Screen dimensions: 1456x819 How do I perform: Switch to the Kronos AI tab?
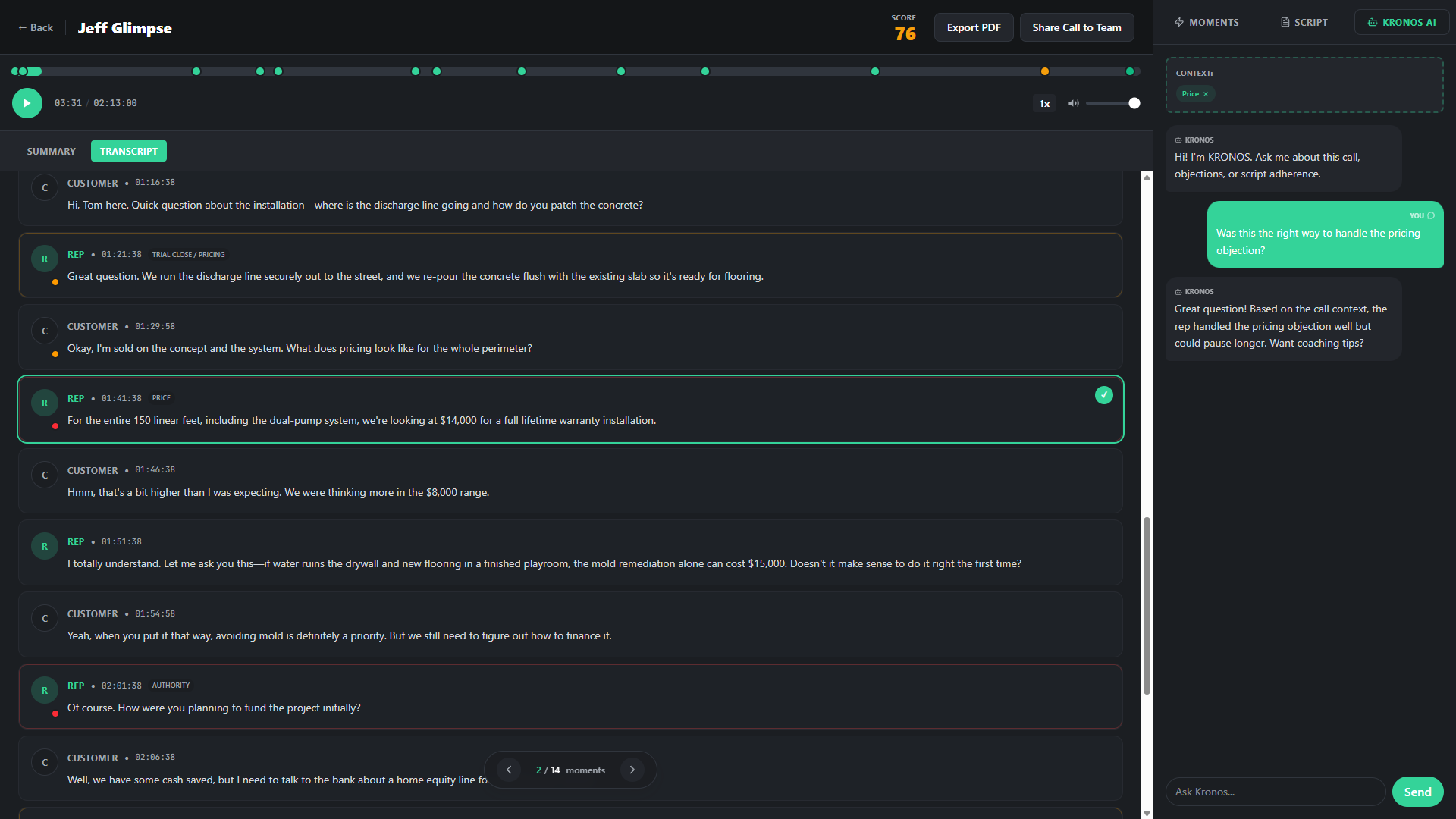click(x=1401, y=22)
